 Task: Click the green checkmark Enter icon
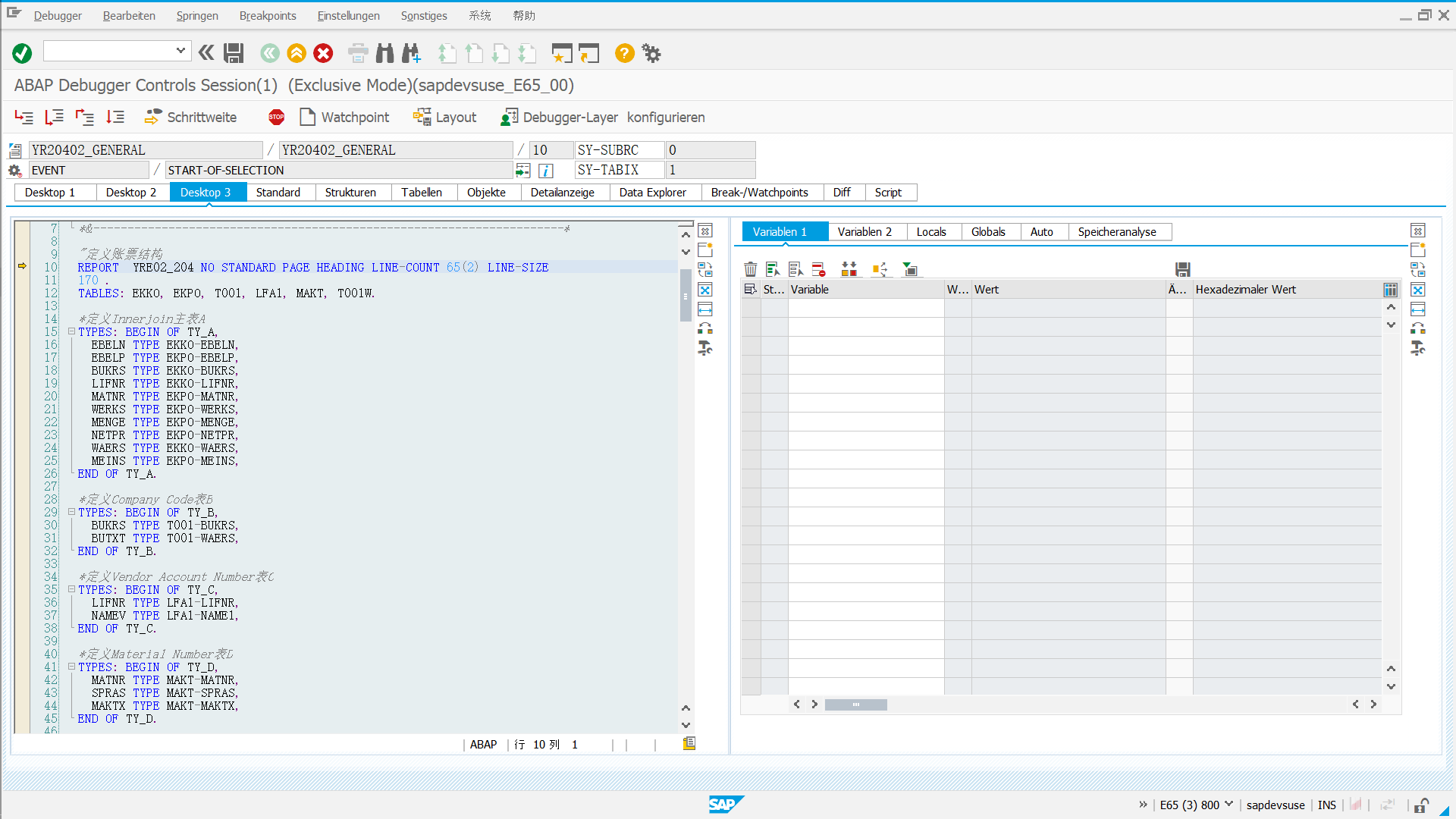tap(22, 53)
